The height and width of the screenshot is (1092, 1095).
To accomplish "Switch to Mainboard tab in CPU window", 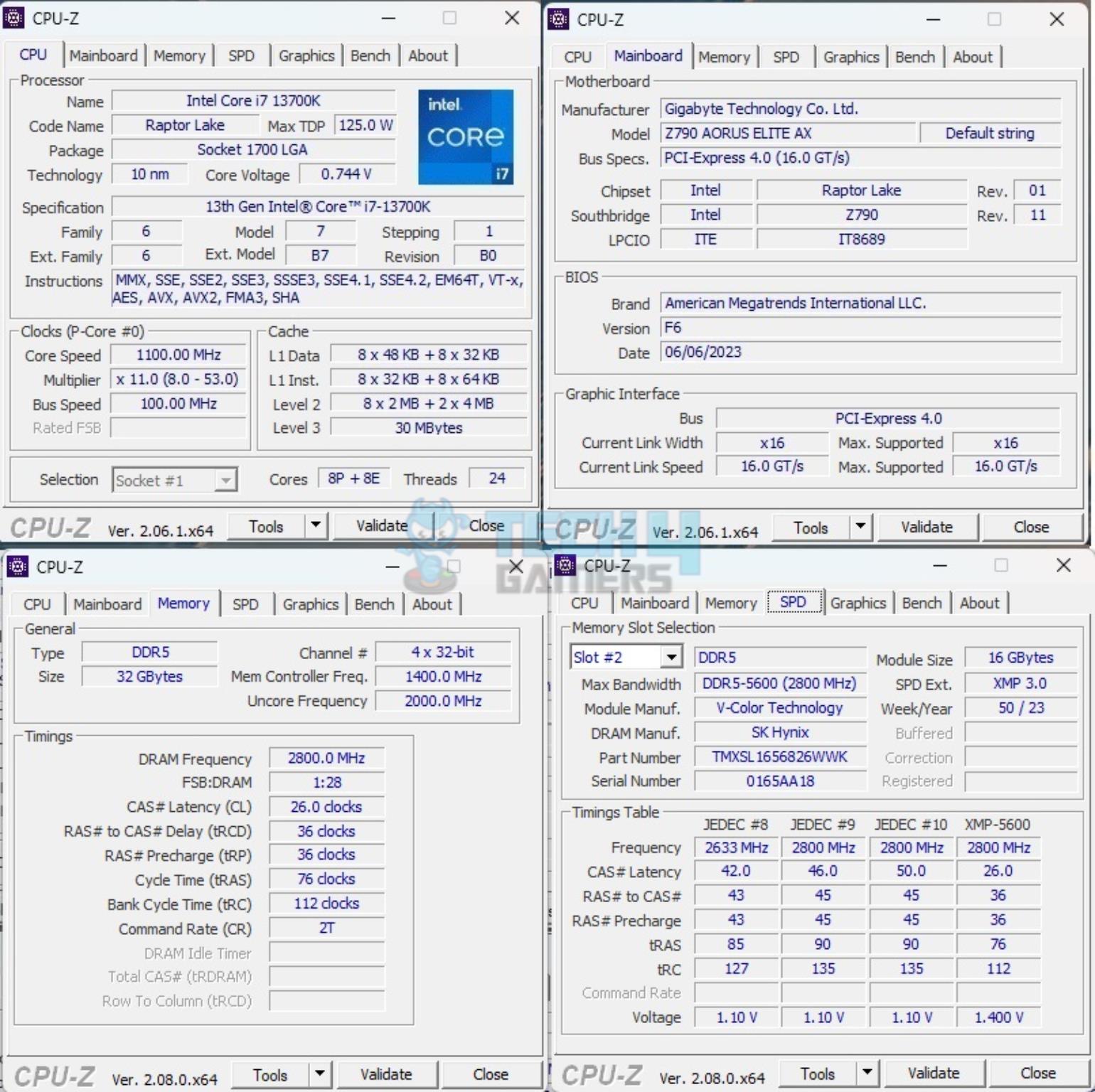I will click(104, 55).
